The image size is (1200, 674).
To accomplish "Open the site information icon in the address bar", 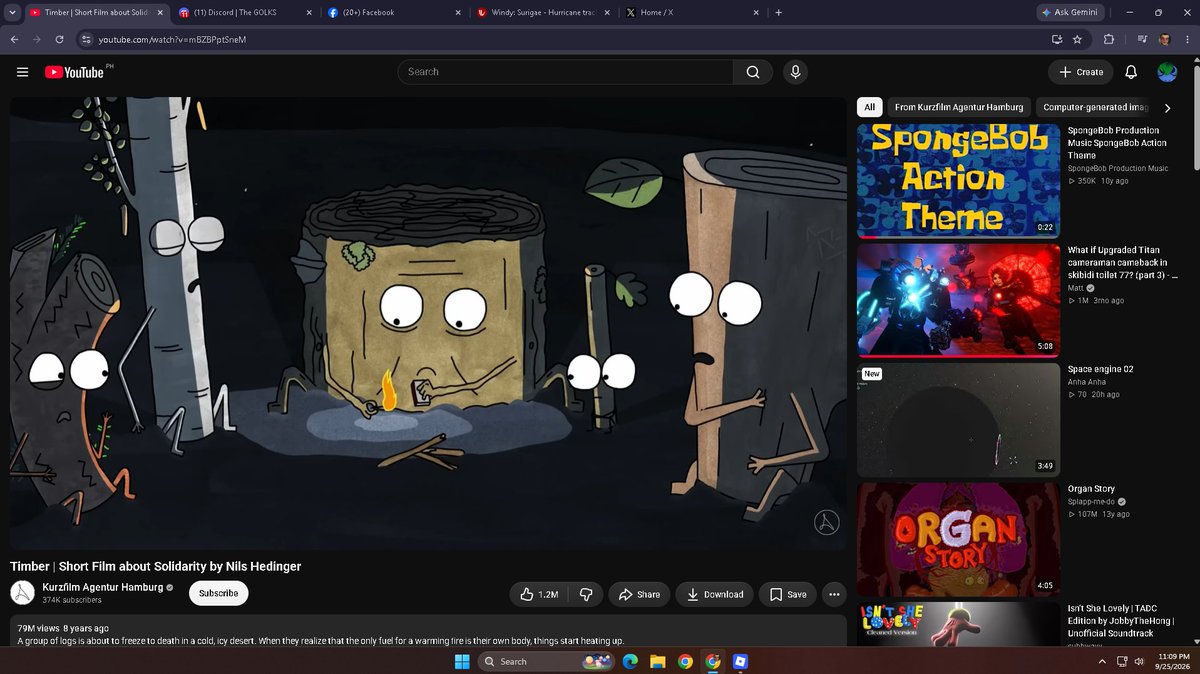I will coord(87,39).
